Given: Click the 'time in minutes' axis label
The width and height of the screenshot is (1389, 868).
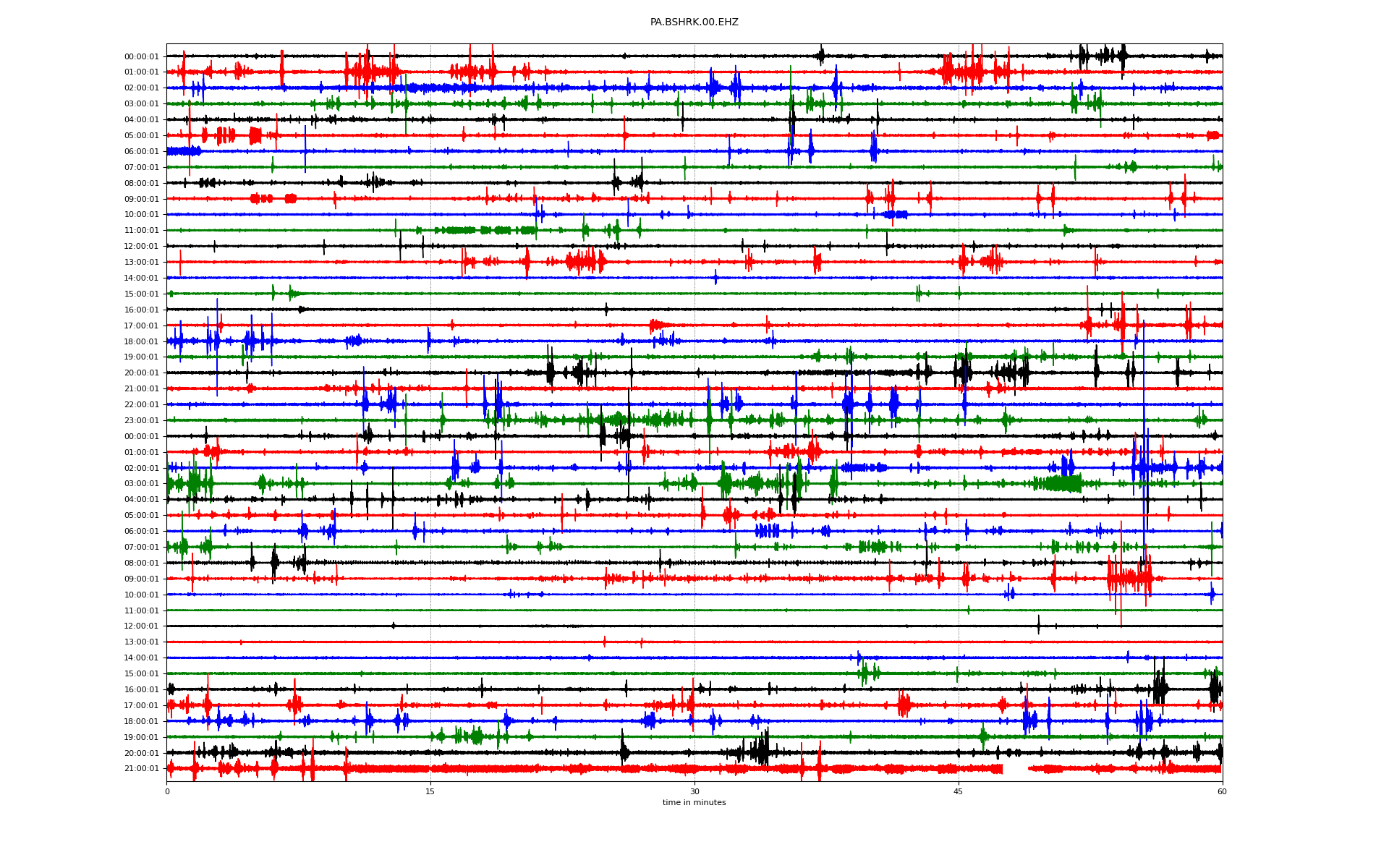Looking at the screenshot, I should coord(694,803).
